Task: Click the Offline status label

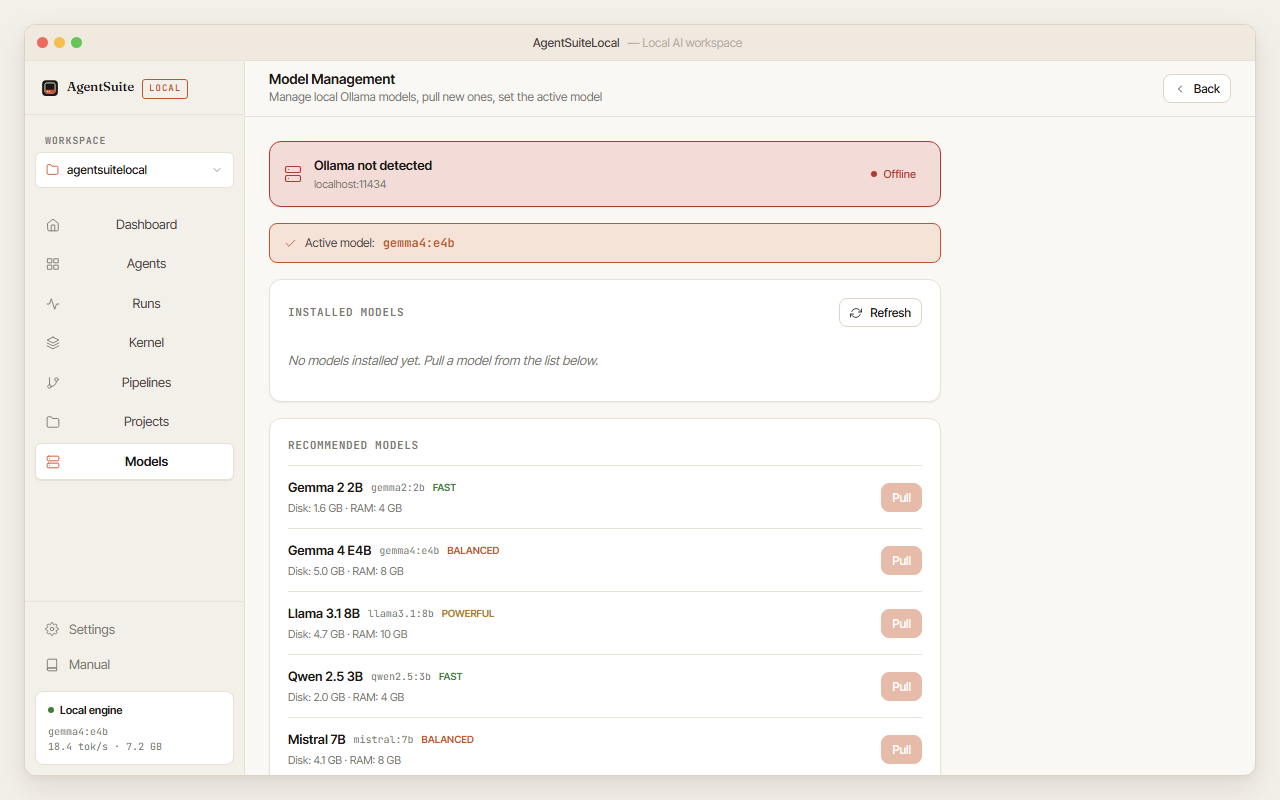Action: pyautogui.click(x=900, y=174)
